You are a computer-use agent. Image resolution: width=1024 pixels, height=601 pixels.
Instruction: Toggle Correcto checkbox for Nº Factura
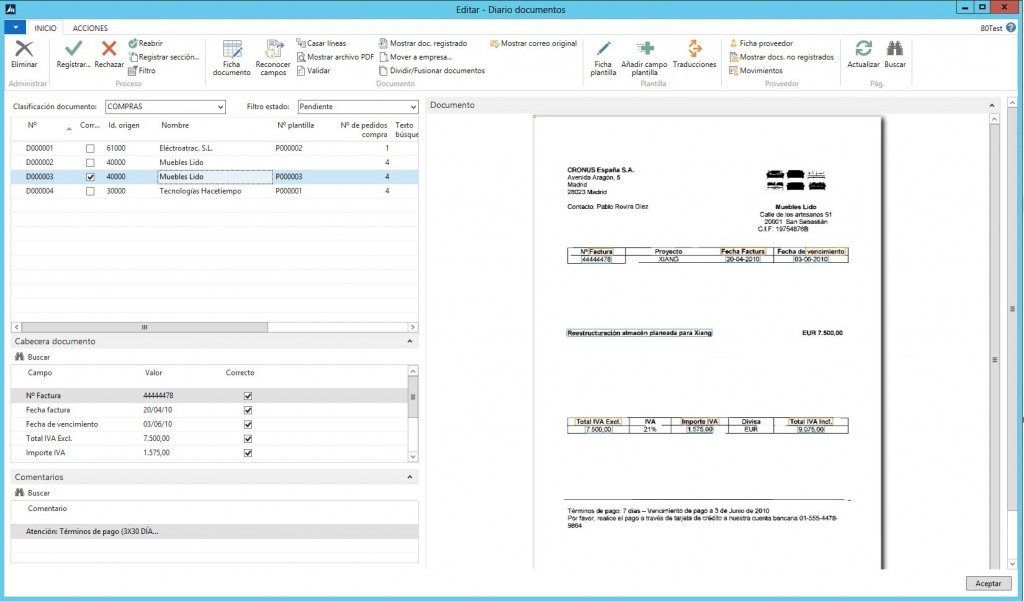[x=248, y=396]
